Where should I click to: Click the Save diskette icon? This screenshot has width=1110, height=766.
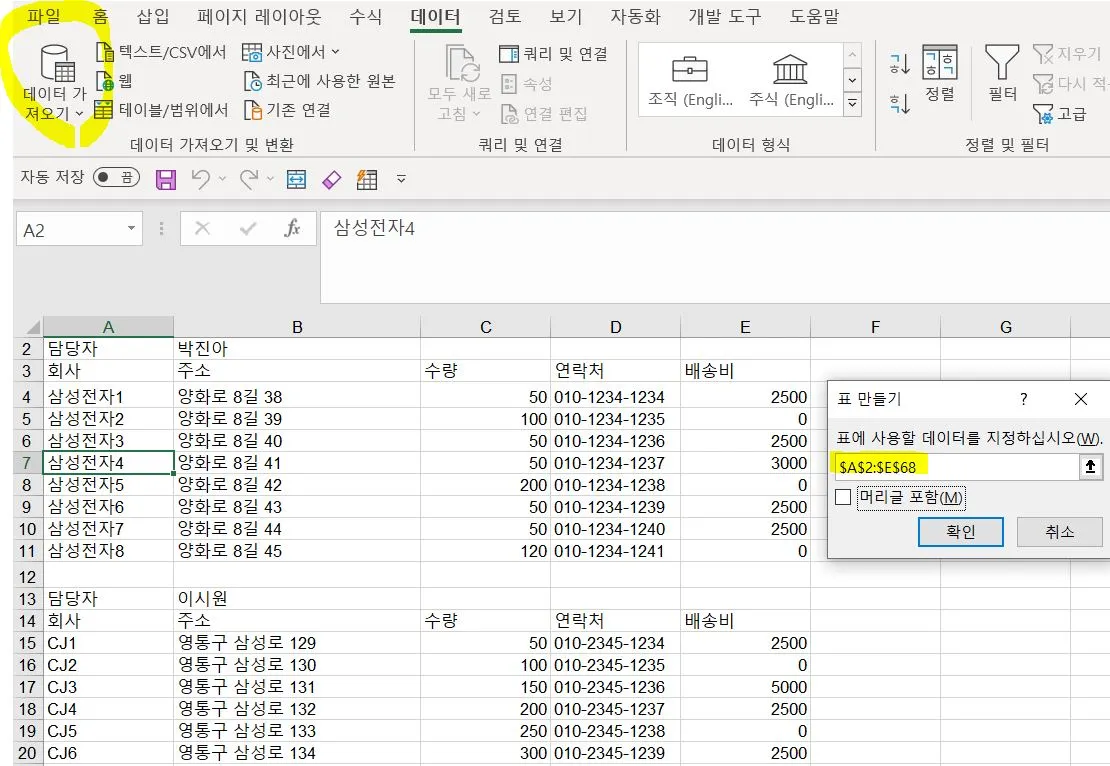[x=166, y=179]
